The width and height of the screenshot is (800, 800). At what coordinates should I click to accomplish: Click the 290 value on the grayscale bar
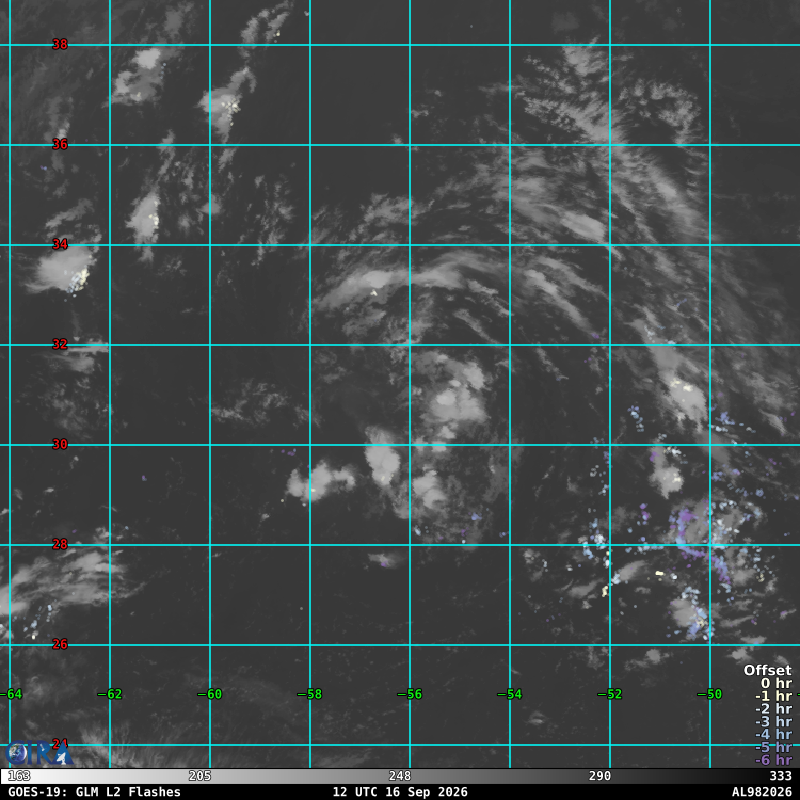tap(599, 776)
